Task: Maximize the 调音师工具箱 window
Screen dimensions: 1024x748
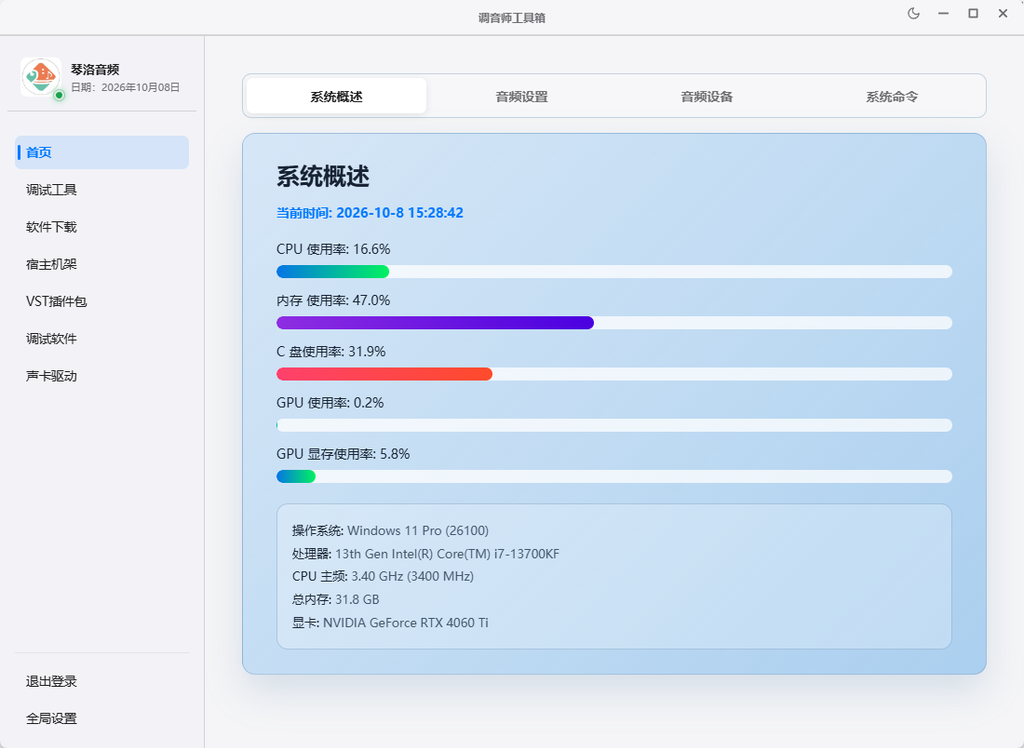Action: (x=973, y=14)
